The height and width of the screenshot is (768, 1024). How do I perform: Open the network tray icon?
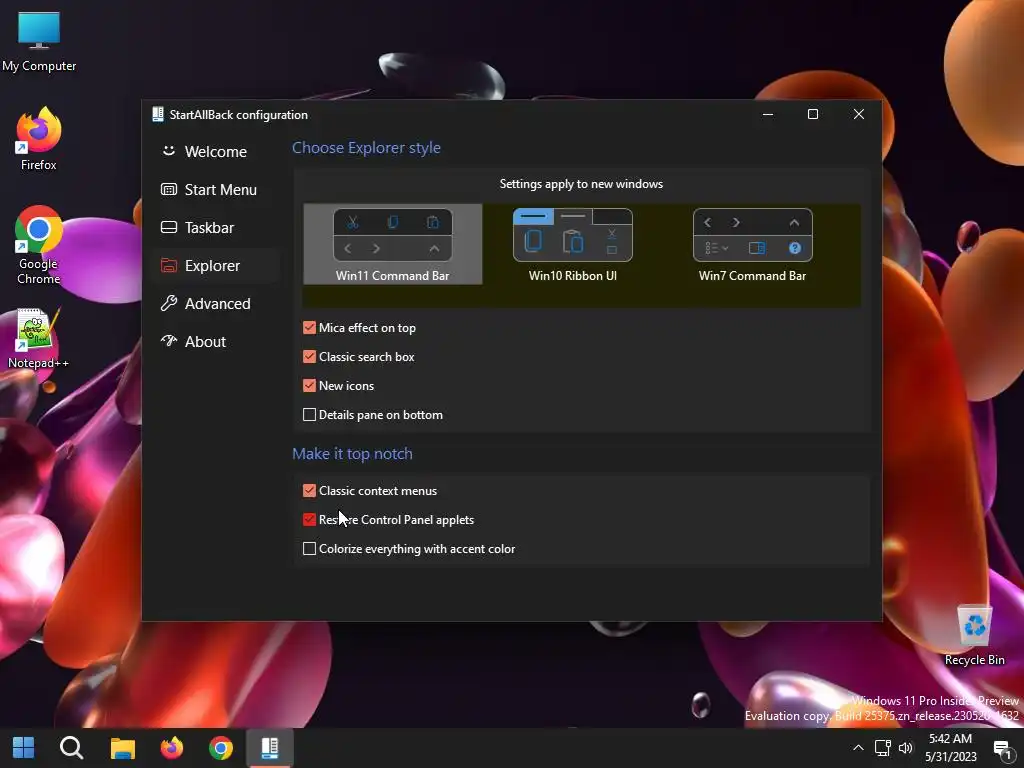882,748
